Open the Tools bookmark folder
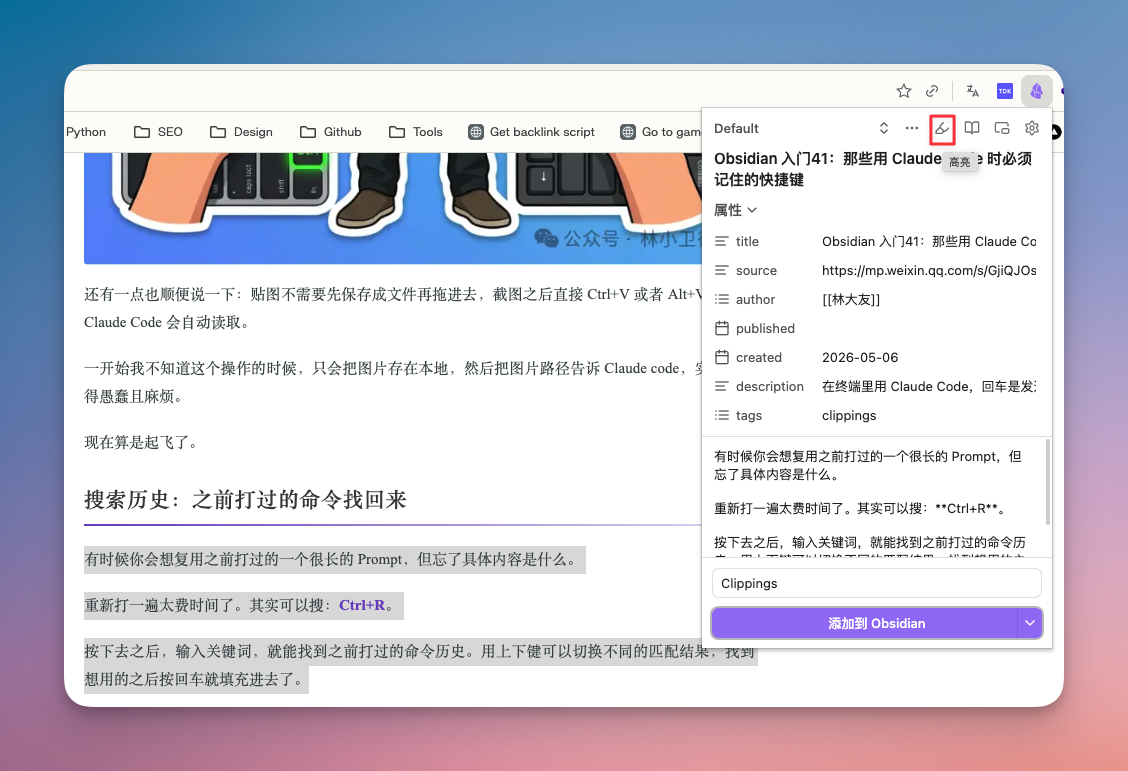 416,132
